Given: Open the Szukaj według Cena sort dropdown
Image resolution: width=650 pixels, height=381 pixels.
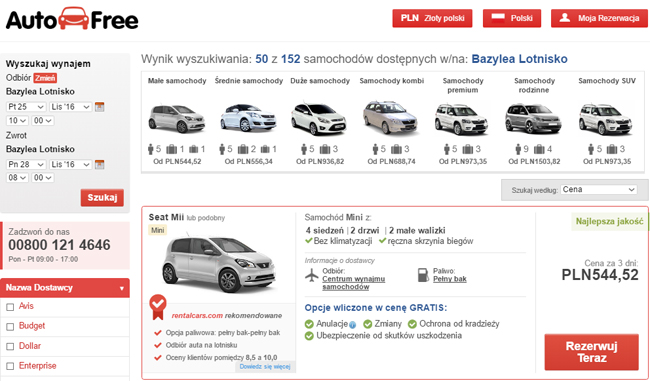Looking at the screenshot, I should coord(599,189).
